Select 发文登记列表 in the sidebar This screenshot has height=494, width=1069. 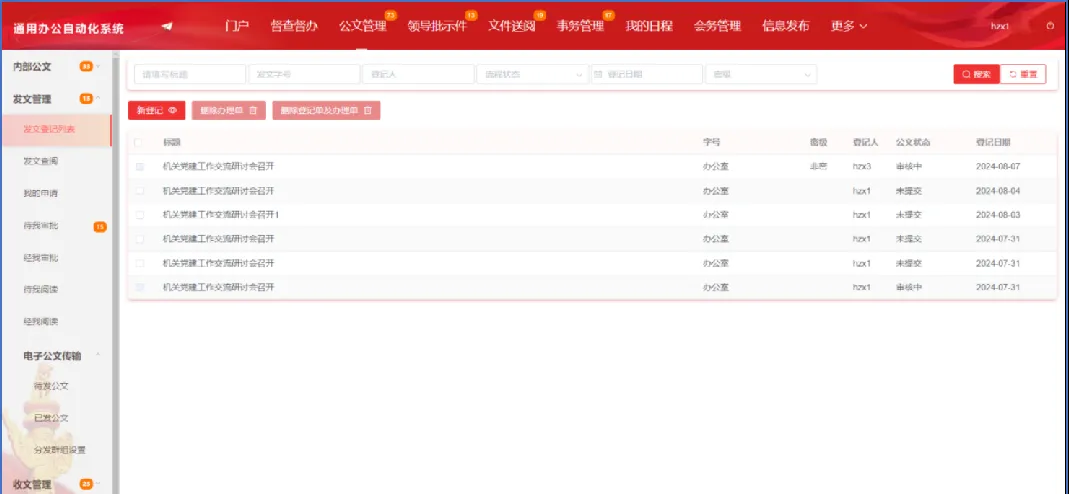pyautogui.click(x=56, y=129)
